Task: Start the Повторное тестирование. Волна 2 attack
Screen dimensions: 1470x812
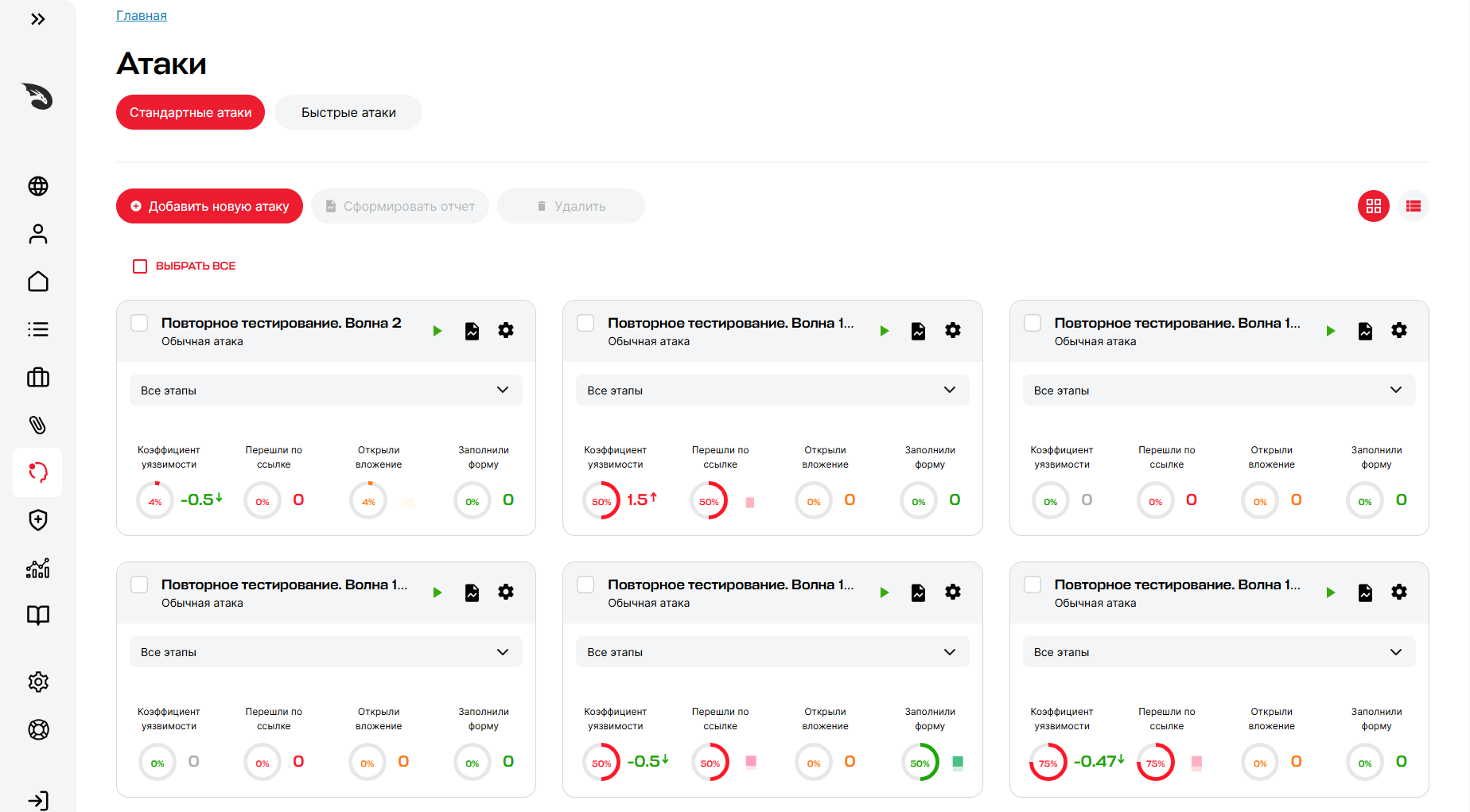Action: click(x=437, y=331)
